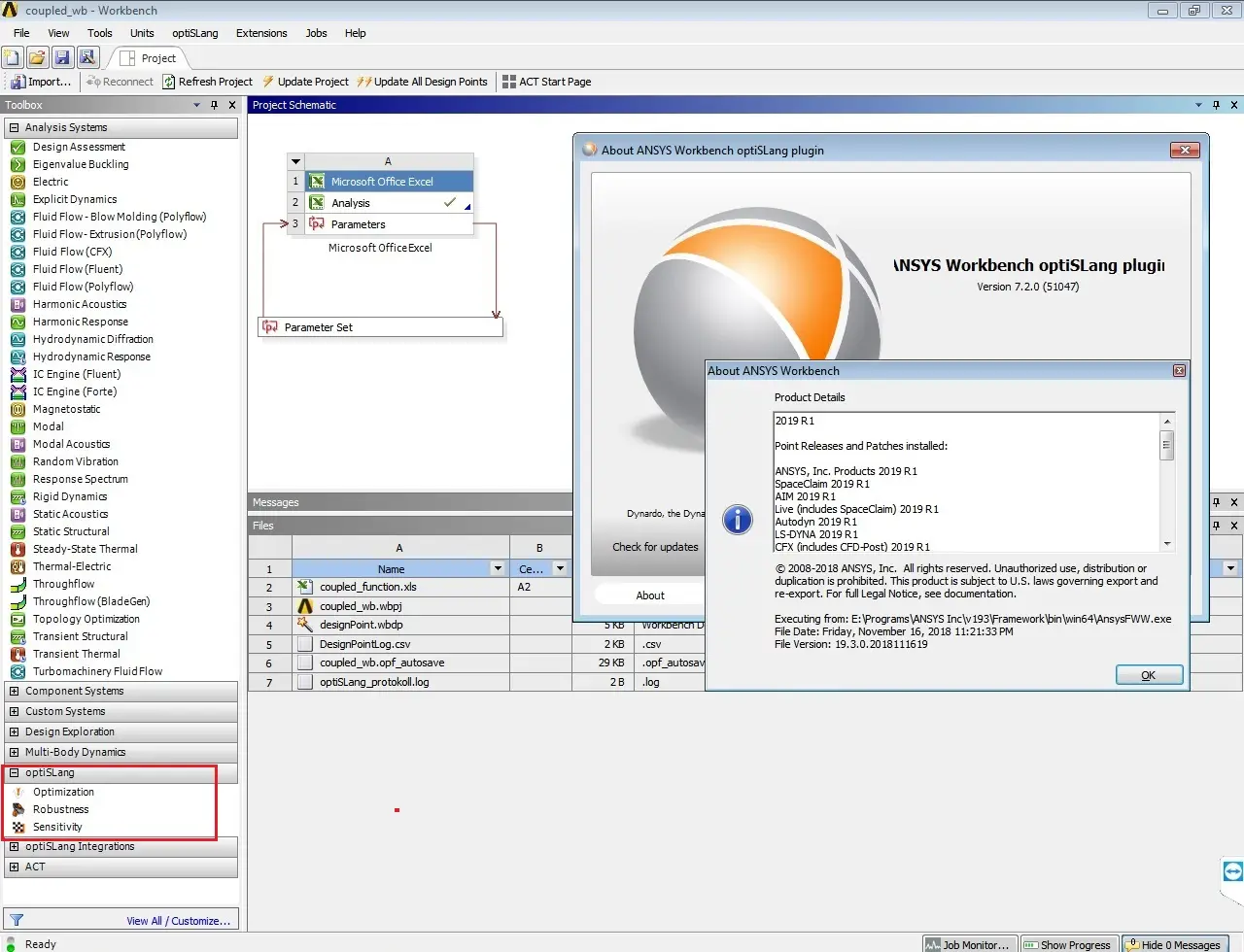The image size is (1244, 952).
Task: Select the Electric analysis icon
Action: 17,182
